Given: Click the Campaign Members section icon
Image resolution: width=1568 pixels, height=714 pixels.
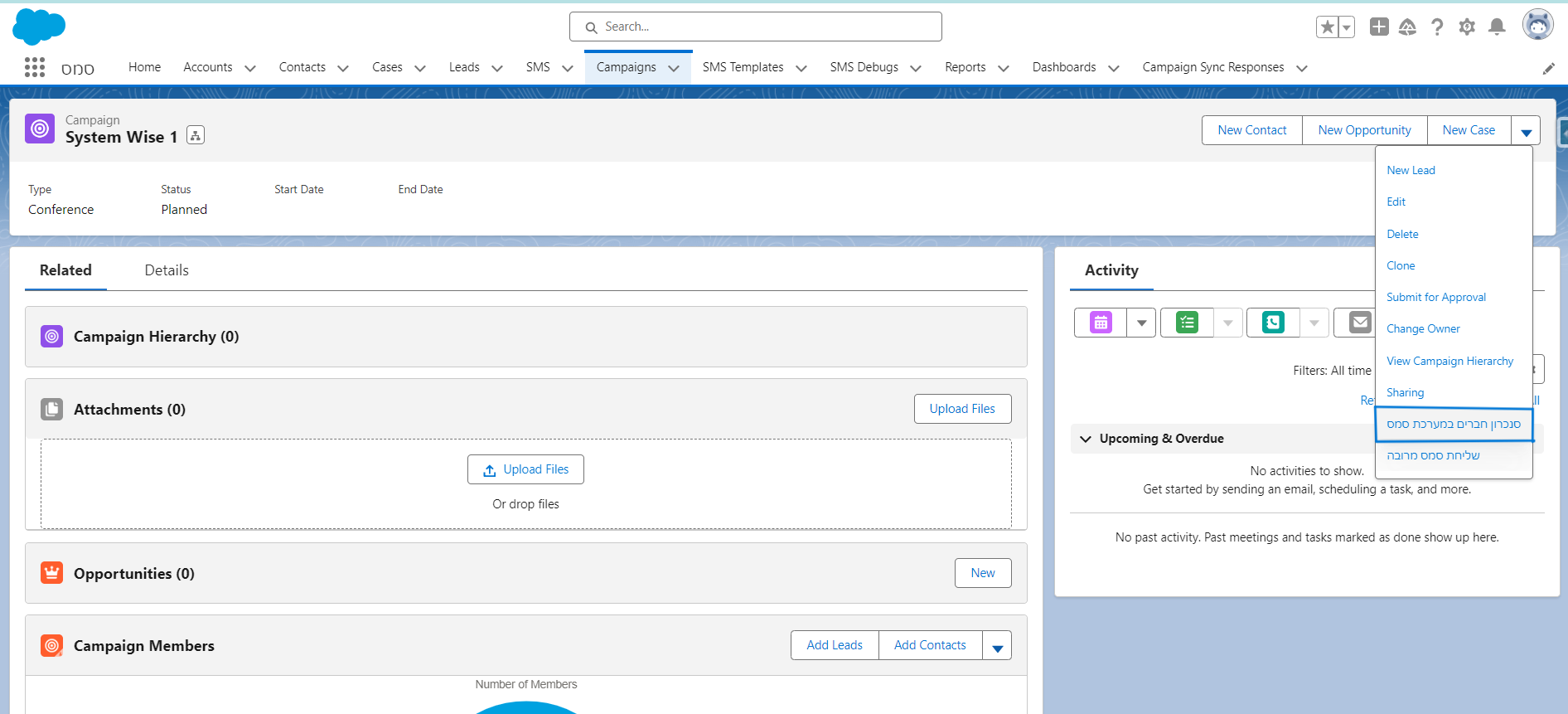Looking at the screenshot, I should [51, 645].
